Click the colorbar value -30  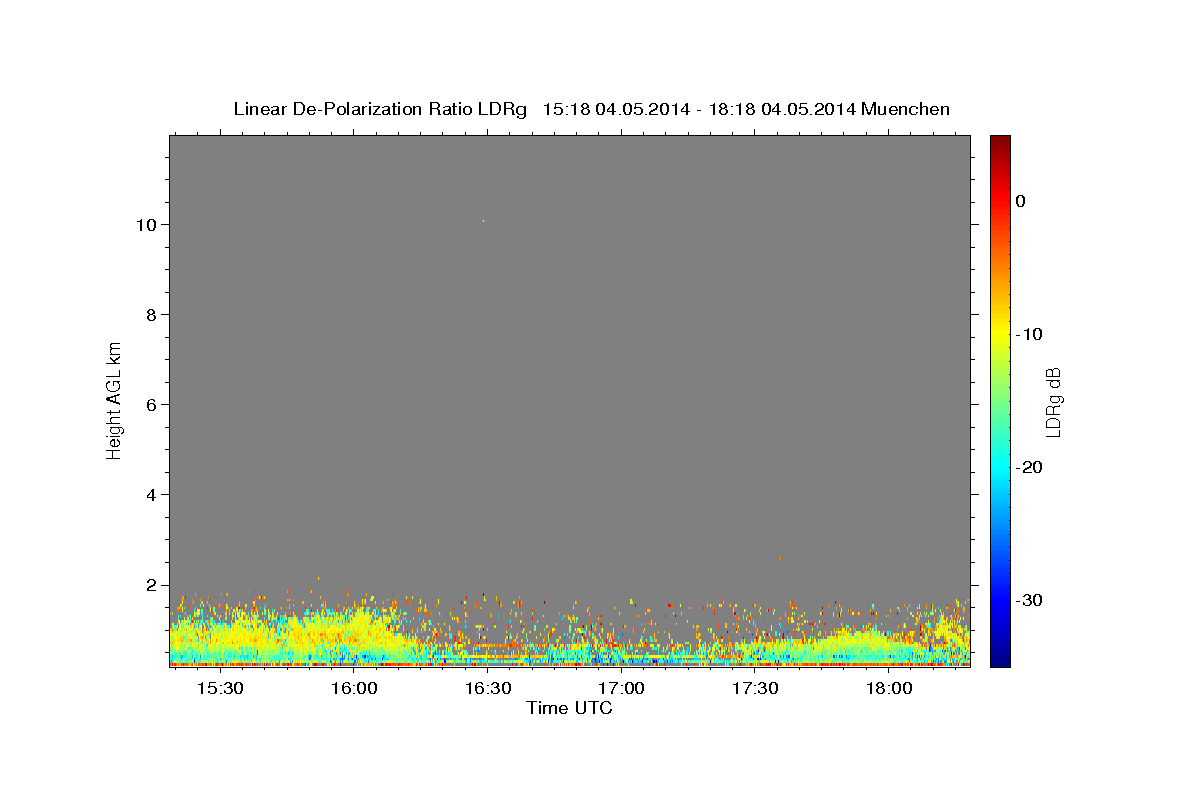(1029, 600)
